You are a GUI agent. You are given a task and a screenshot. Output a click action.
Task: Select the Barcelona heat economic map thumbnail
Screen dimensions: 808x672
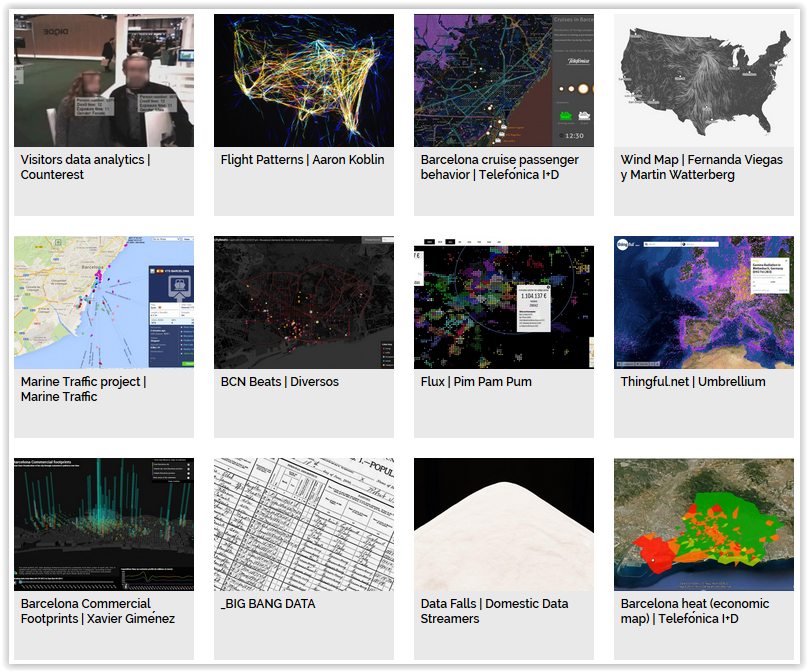703,524
